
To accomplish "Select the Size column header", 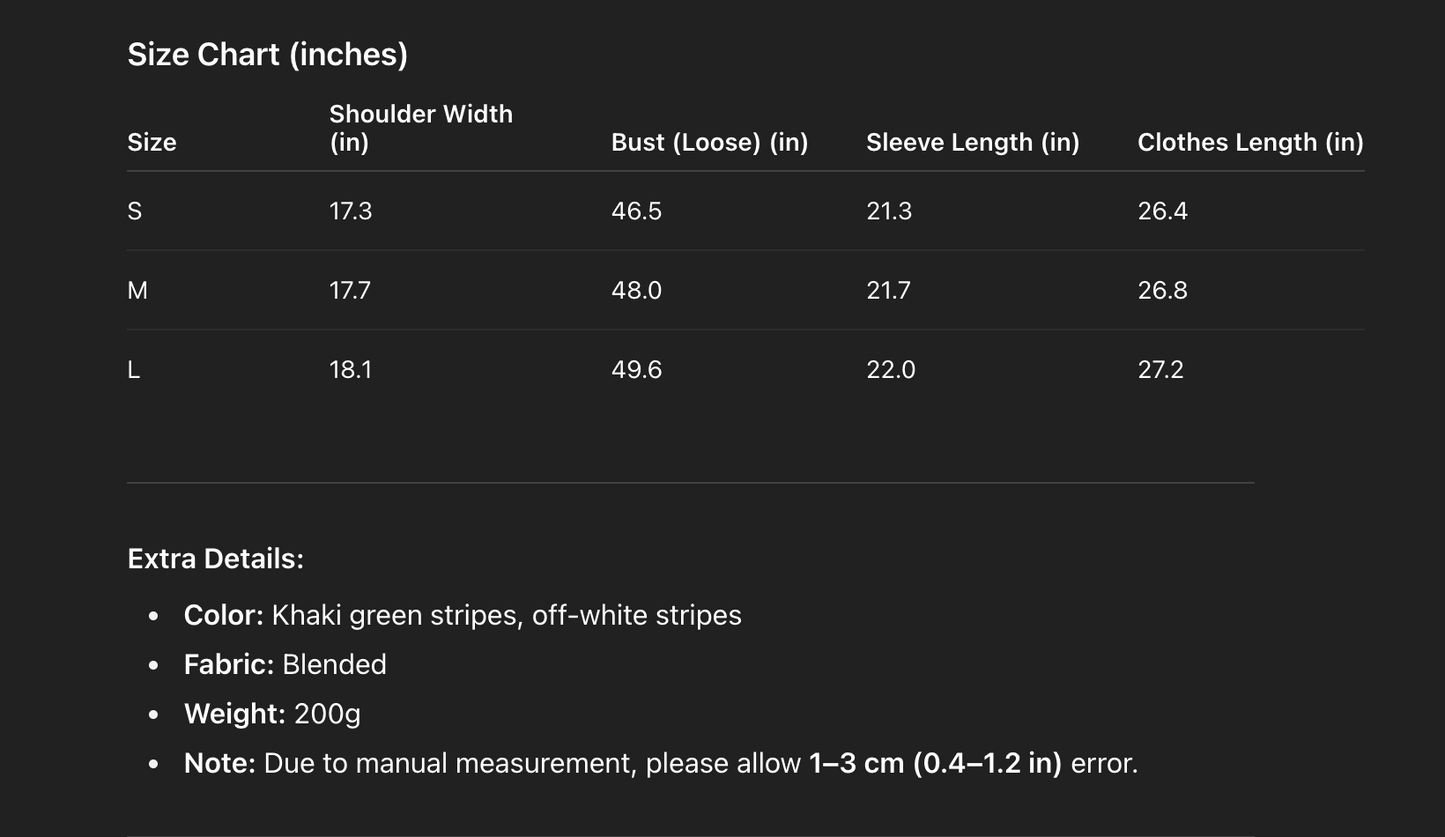I will pos(152,142).
